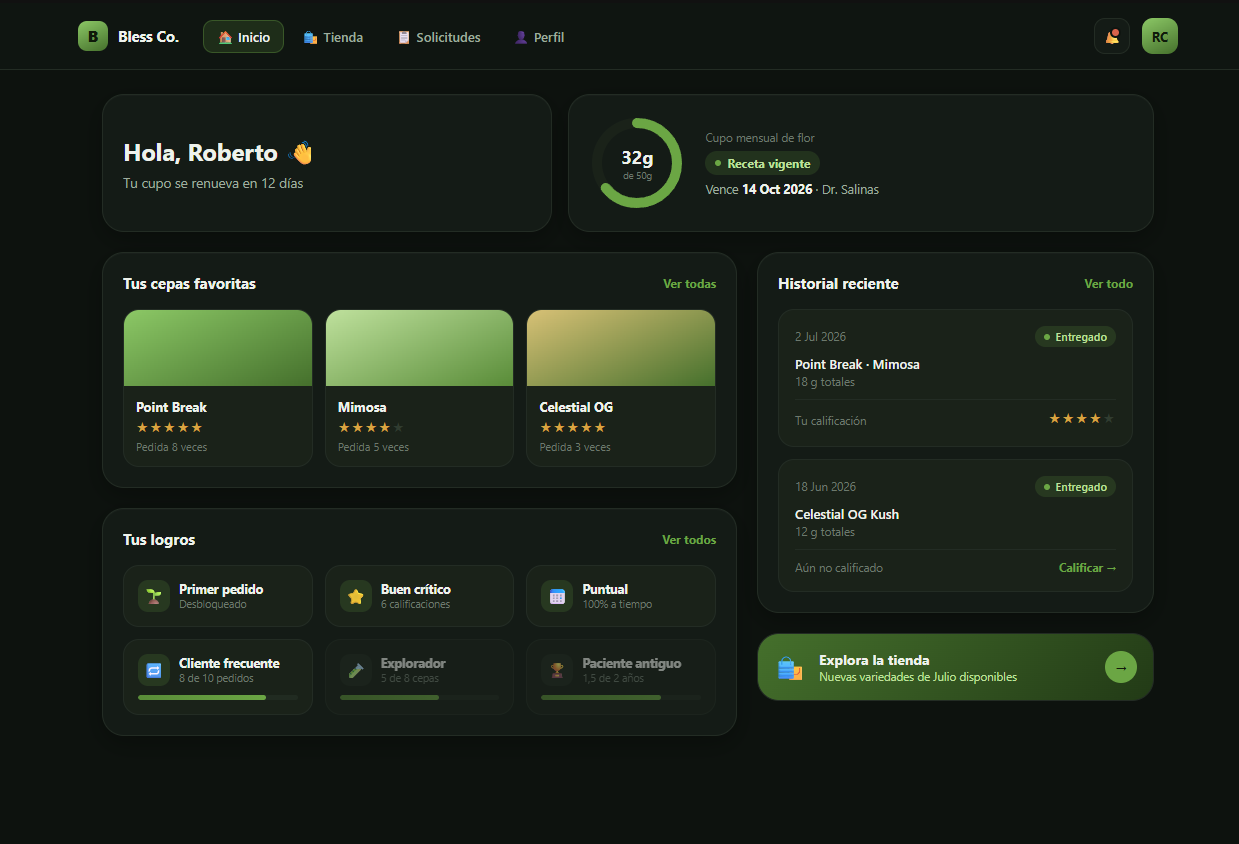Click the Cliente frecuente progress bar
Viewport: 1239px width, 844px height.
click(x=218, y=697)
